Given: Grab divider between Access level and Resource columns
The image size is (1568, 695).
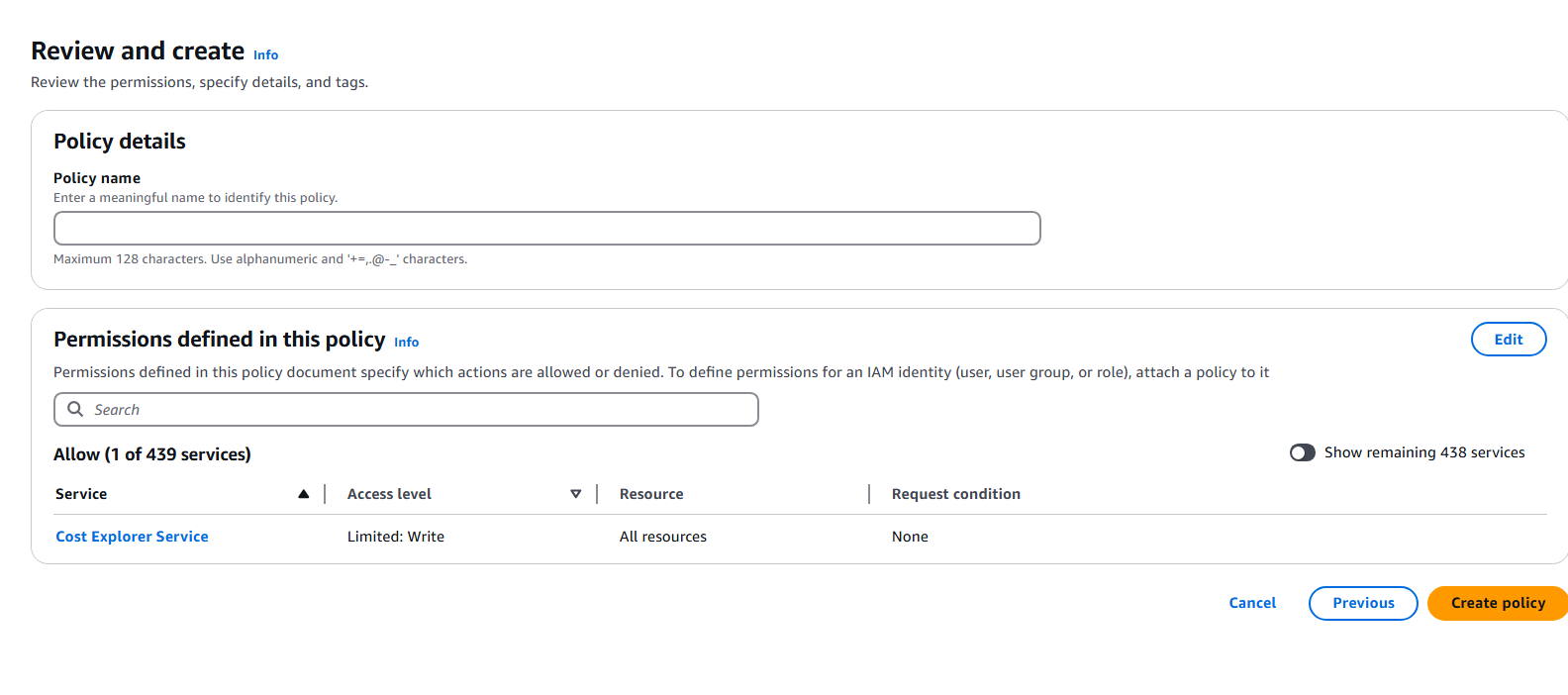Looking at the screenshot, I should pos(597,494).
